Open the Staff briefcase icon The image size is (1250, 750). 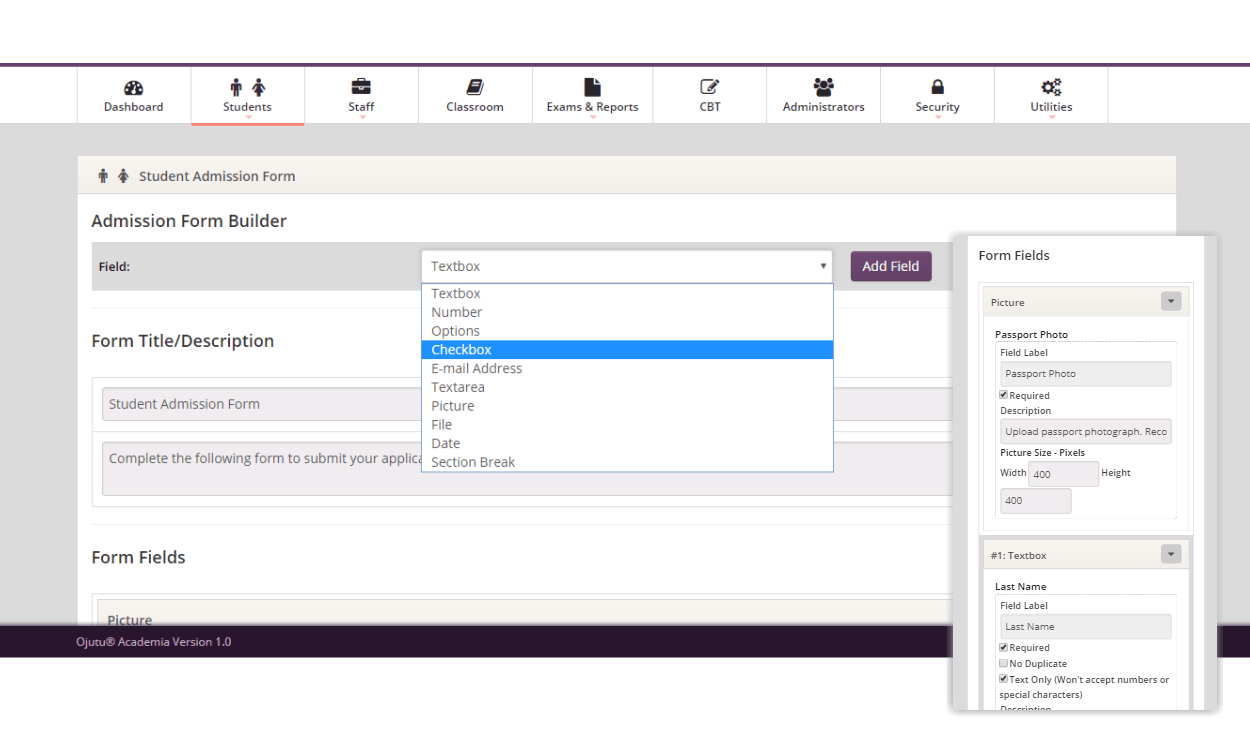[x=361, y=87]
